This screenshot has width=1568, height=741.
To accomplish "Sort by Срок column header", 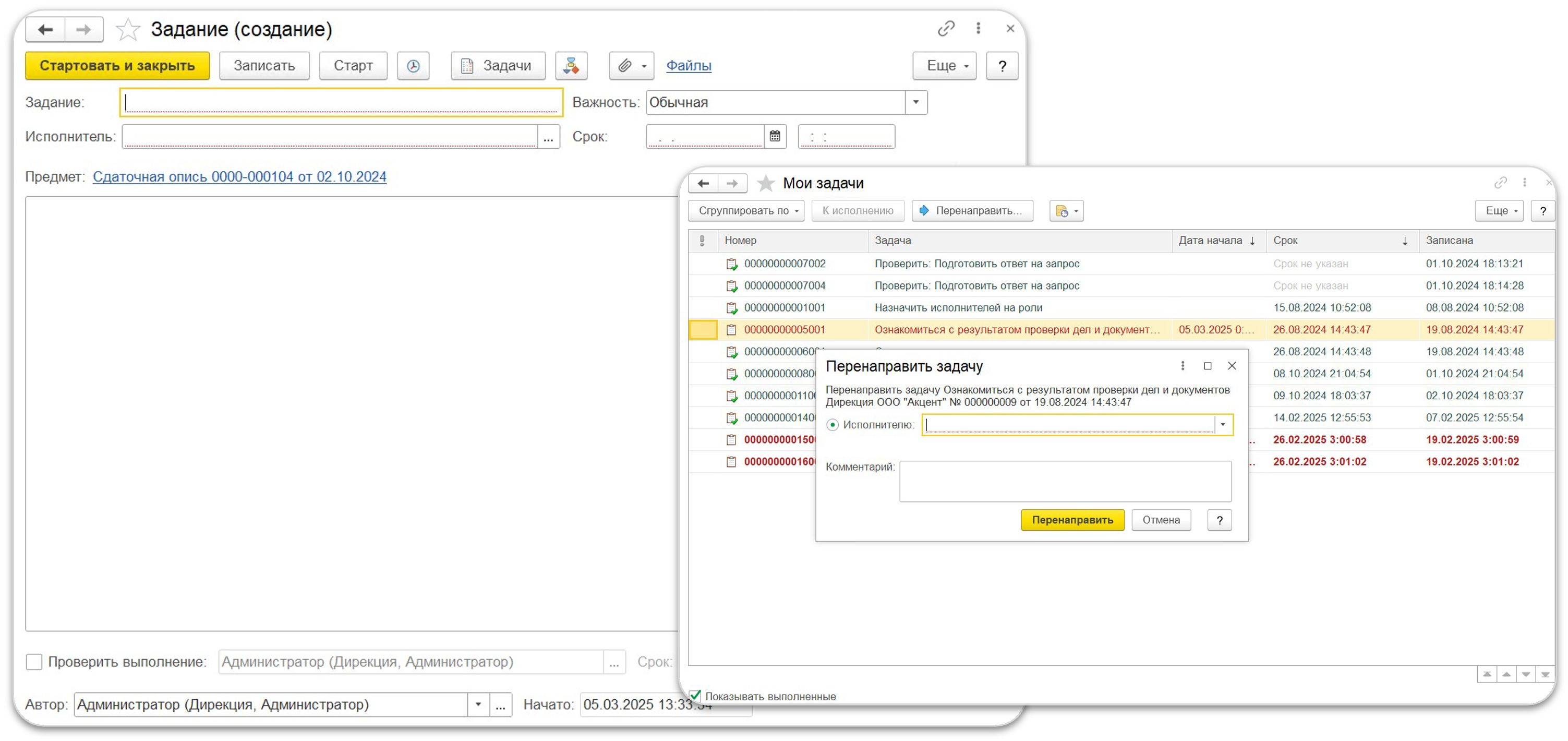I will [1343, 241].
